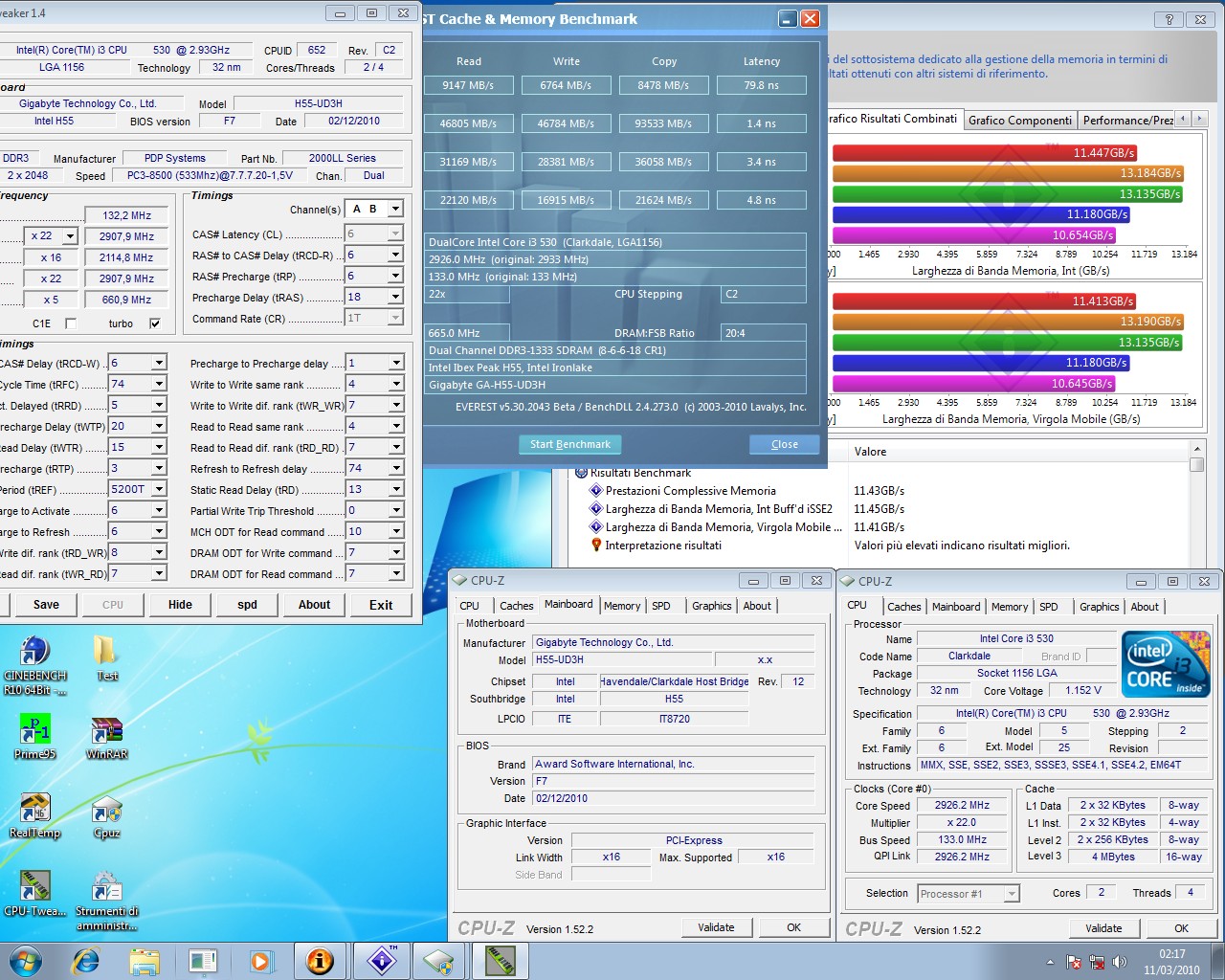Click Close button in Cache & Memory Benchmark
1225x980 pixels.
(x=785, y=444)
